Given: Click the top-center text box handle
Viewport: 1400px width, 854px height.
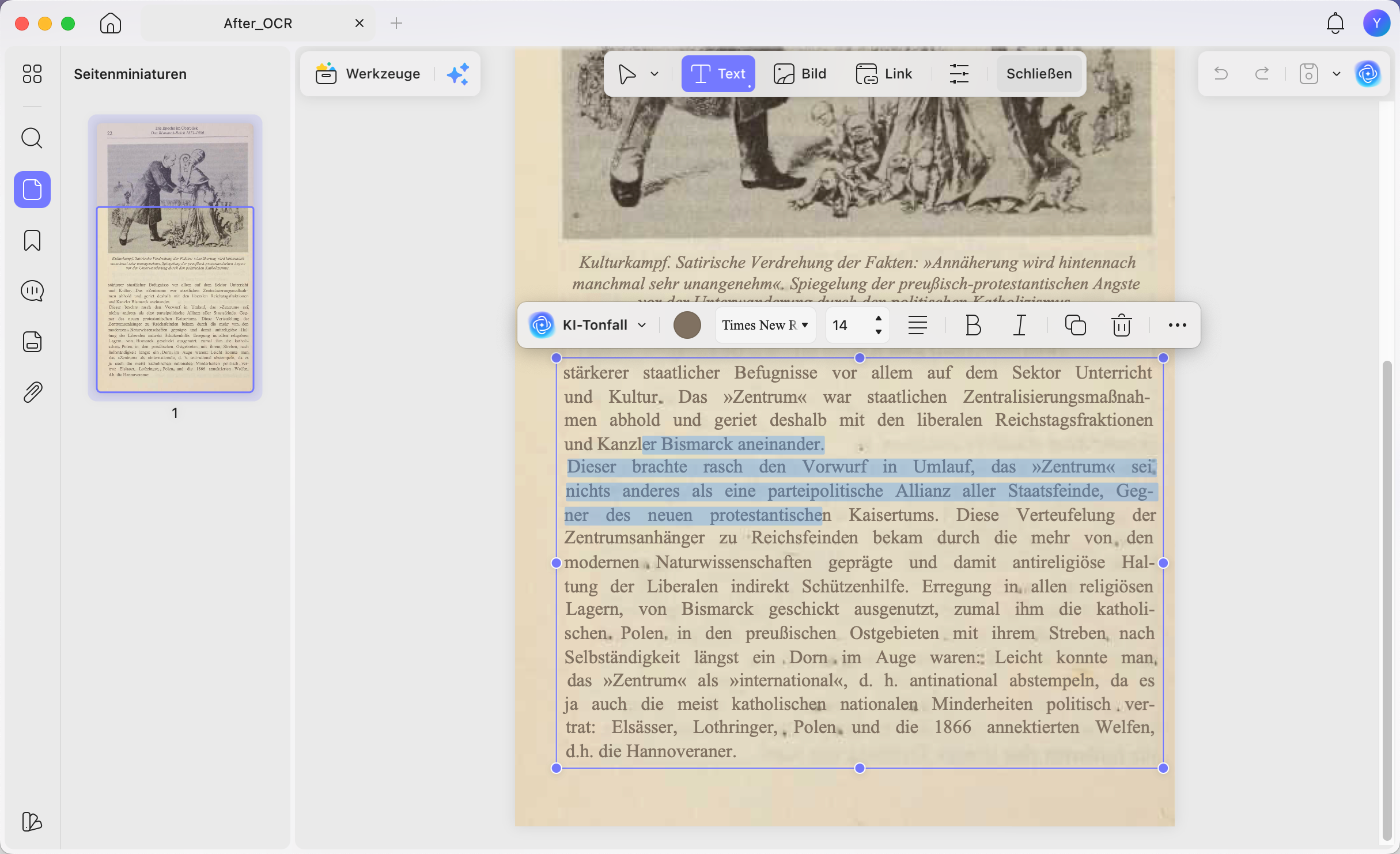Looking at the screenshot, I should click(860, 358).
